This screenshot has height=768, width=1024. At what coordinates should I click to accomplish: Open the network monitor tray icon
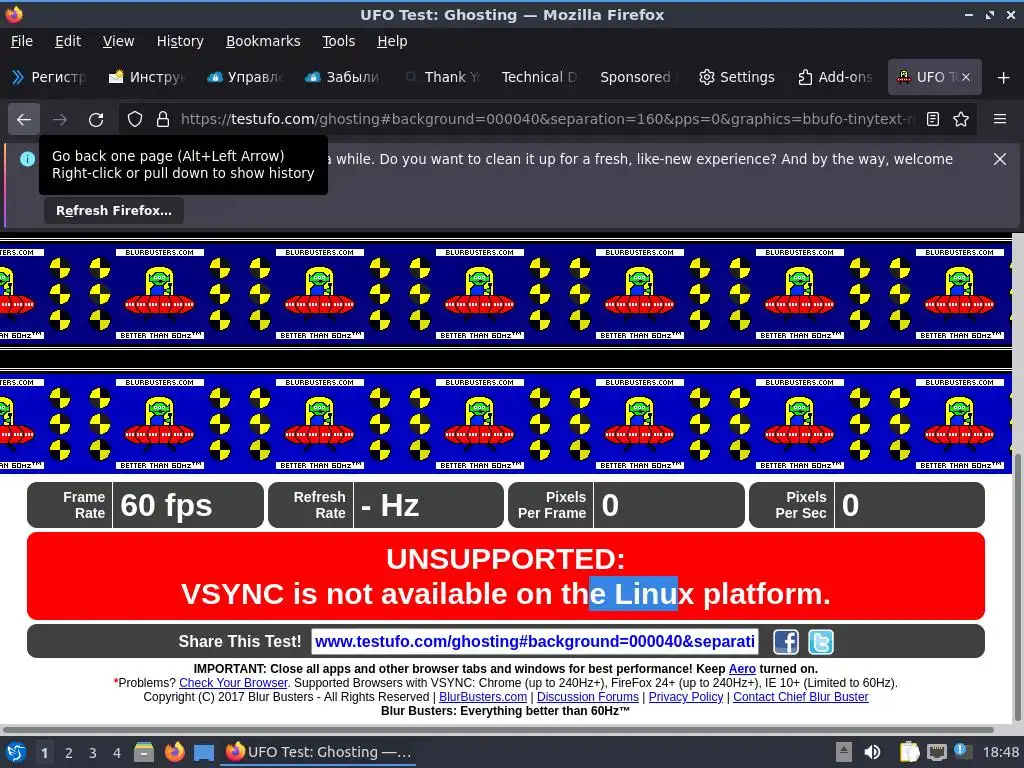tap(936, 752)
